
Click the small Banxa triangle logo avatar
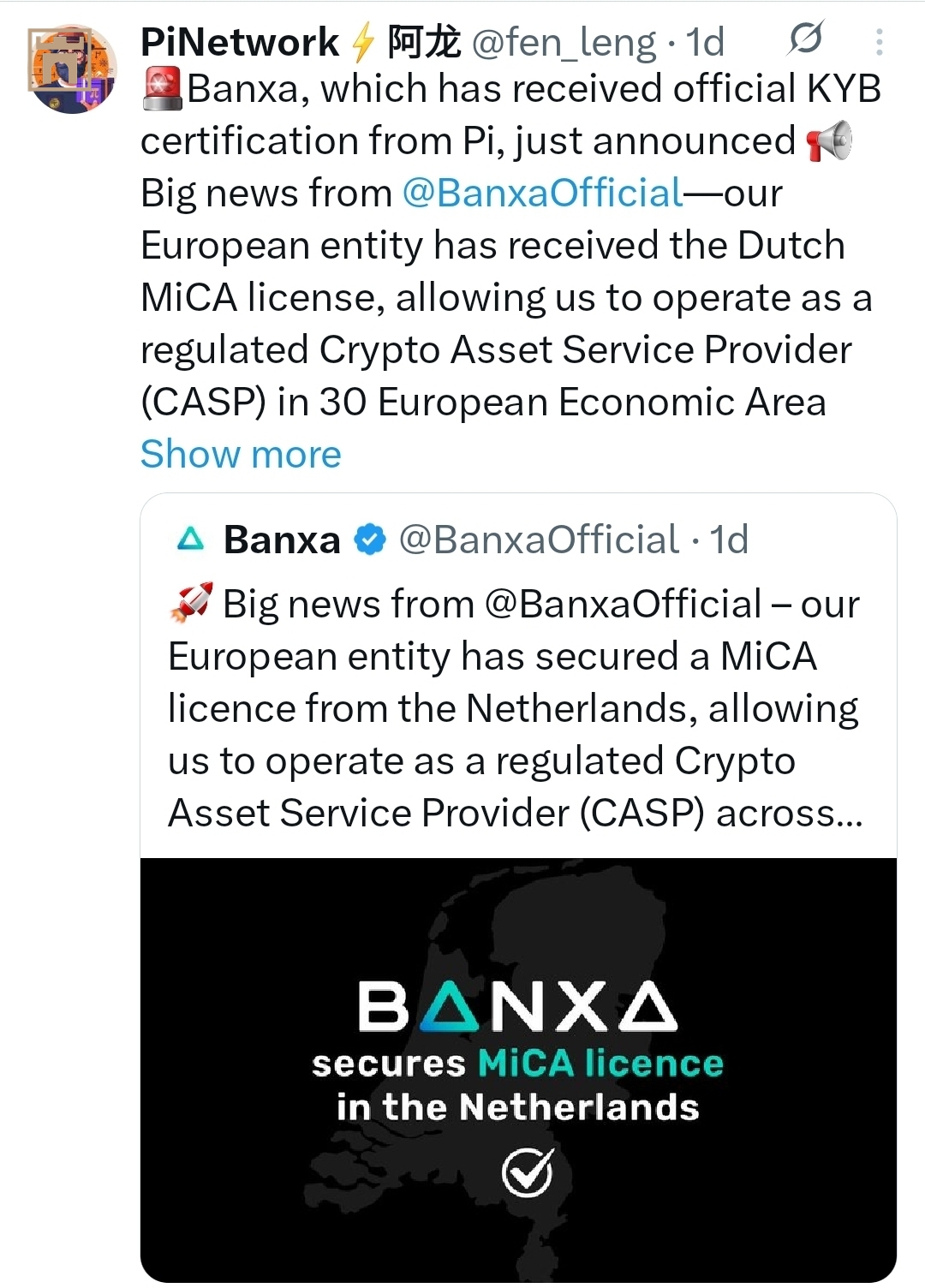190,540
